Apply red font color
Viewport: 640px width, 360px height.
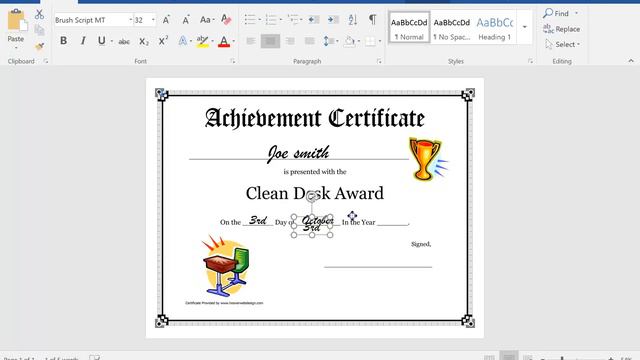pyautogui.click(x=224, y=41)
